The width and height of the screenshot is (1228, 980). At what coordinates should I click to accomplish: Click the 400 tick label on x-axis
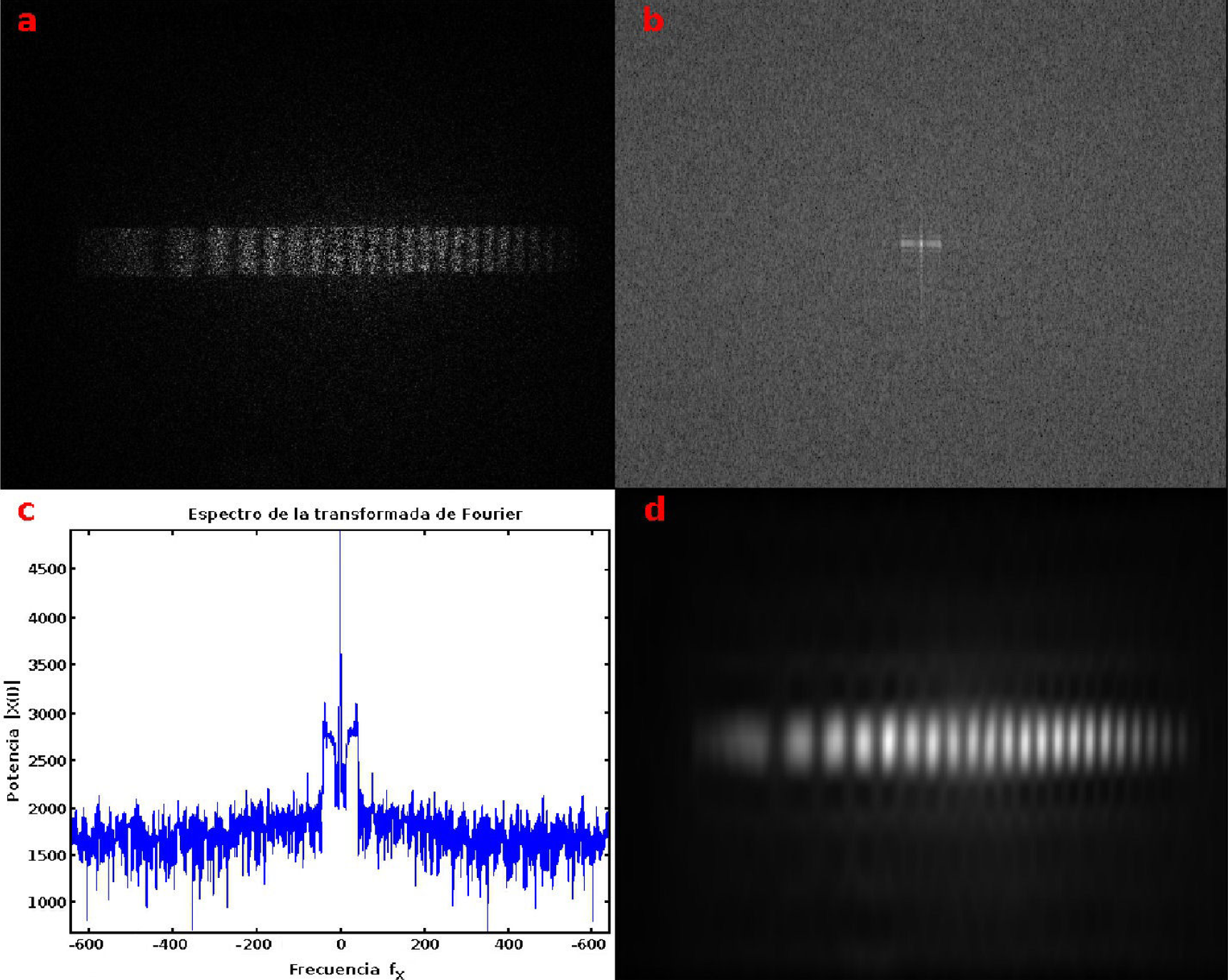(x=508, y=945)
